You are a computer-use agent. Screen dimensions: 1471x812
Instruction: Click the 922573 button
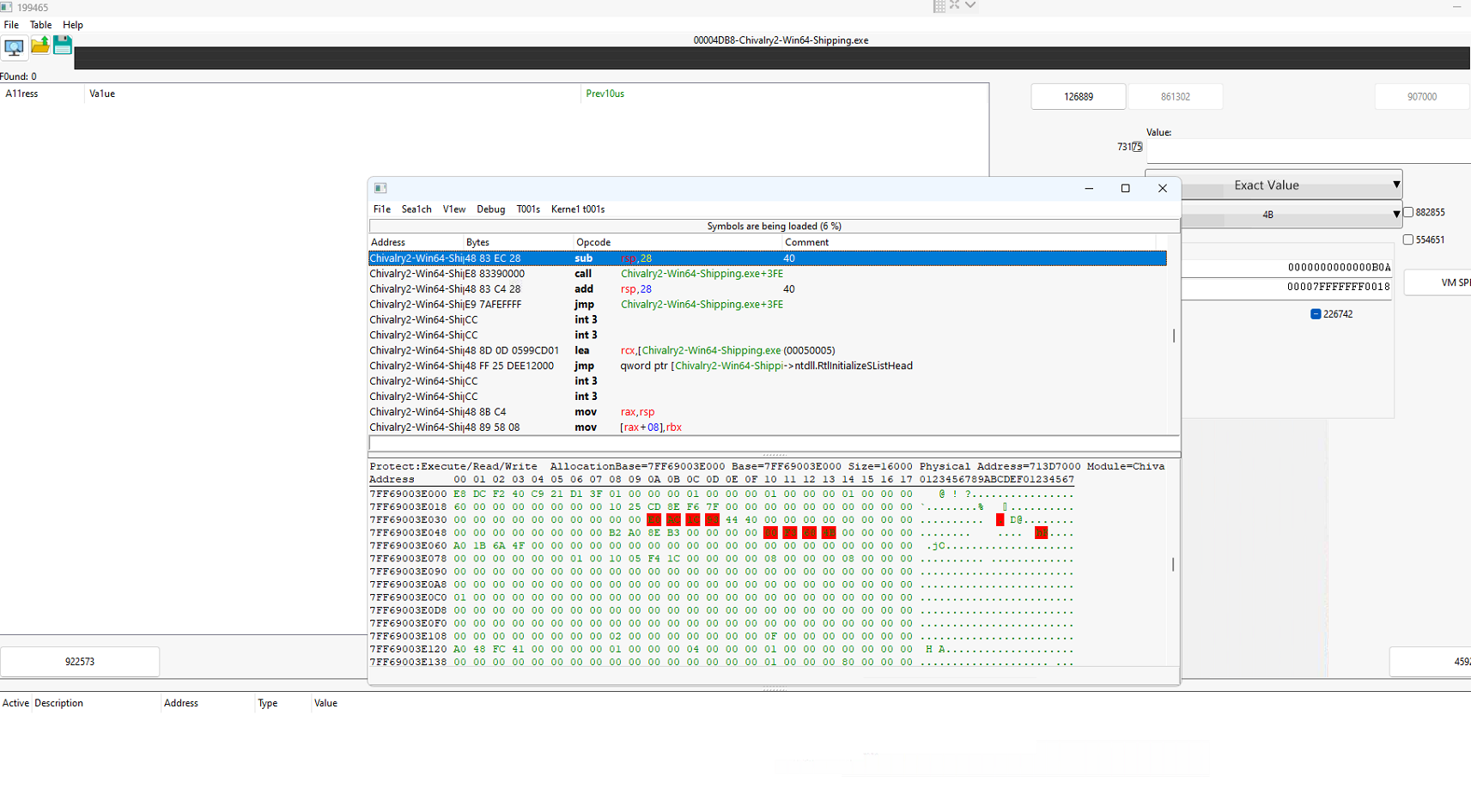[x=80, y=662]
